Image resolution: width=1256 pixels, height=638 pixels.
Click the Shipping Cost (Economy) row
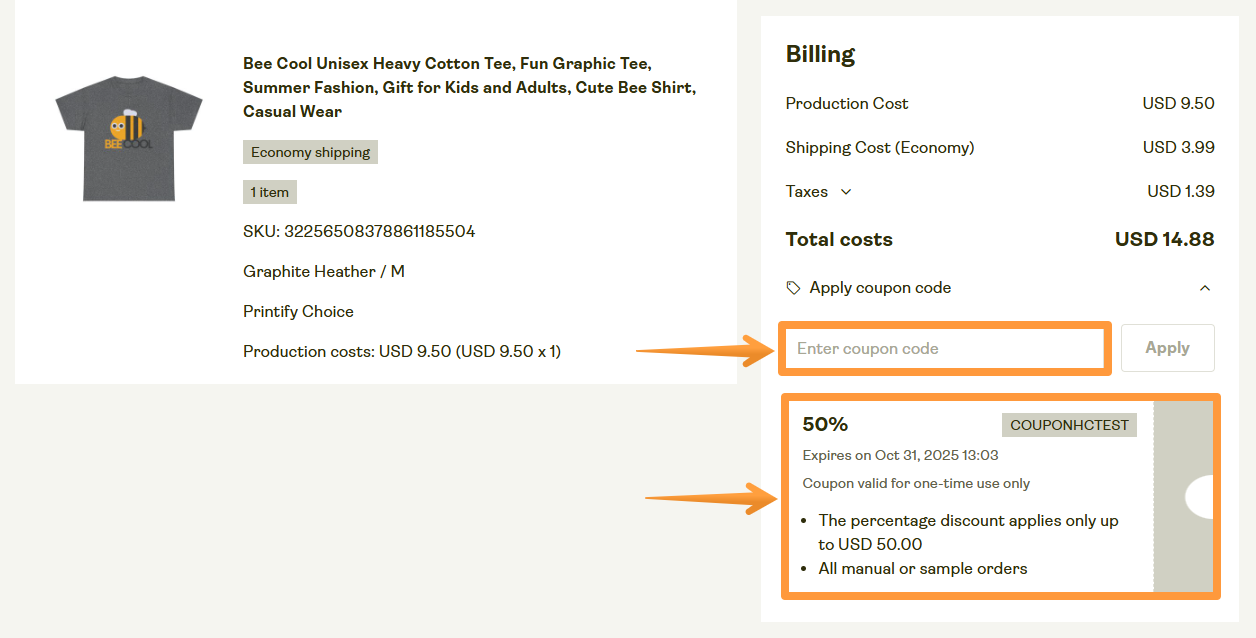click(880, 148)
